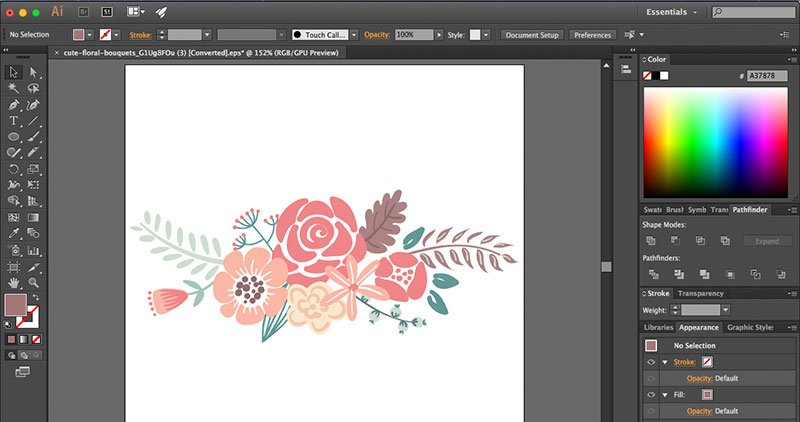Toggle visibility eye of Stroke attribute

pos(651,362)
